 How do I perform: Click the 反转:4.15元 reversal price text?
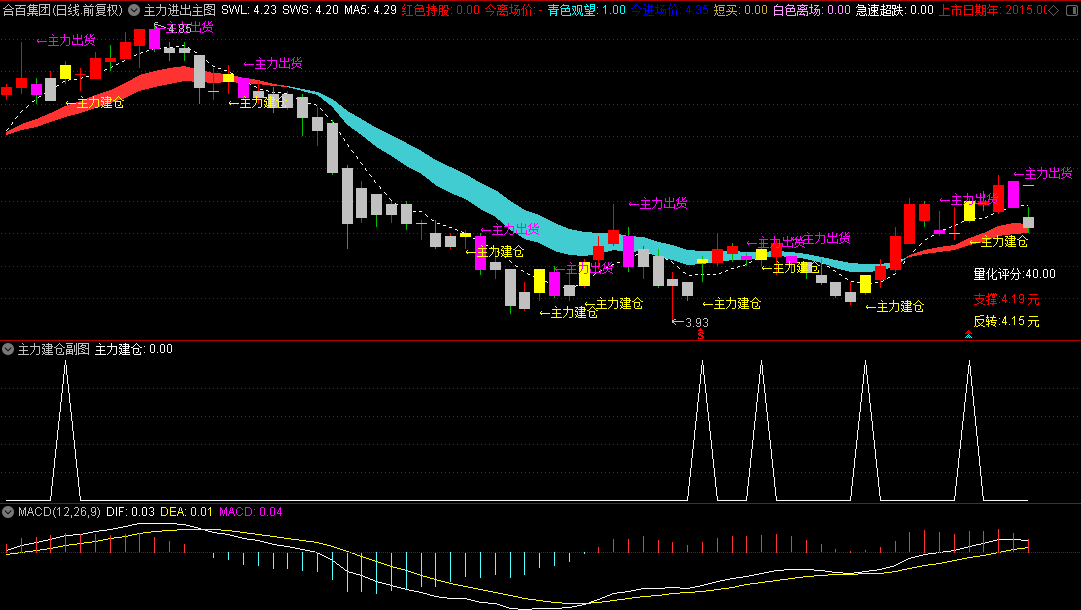1006,321
